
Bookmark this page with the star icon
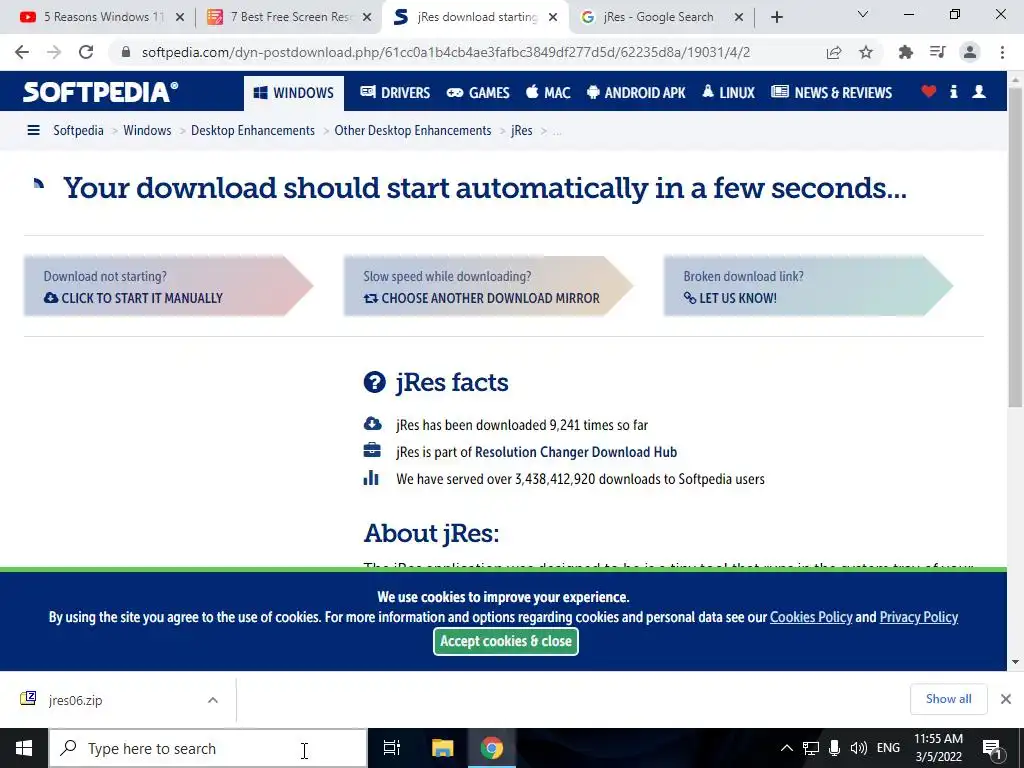pyautogui.click(x=866, y=52)
